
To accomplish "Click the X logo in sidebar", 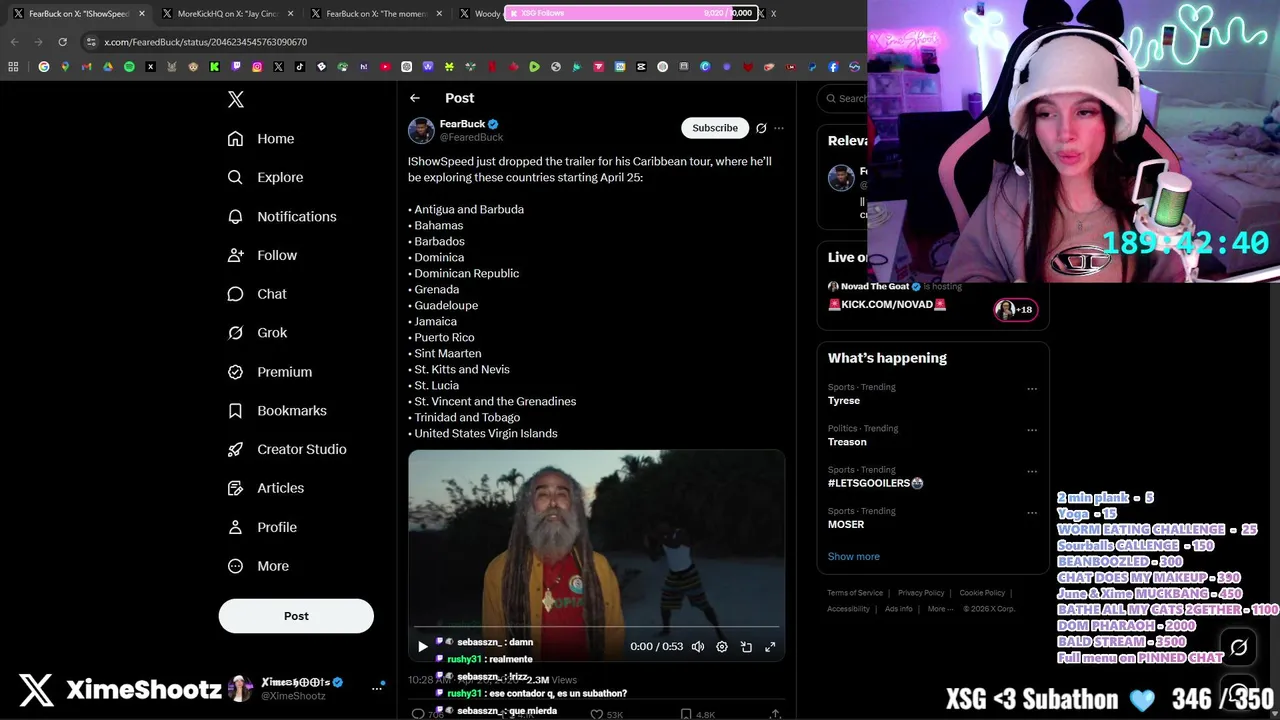I will pos(236,99).
